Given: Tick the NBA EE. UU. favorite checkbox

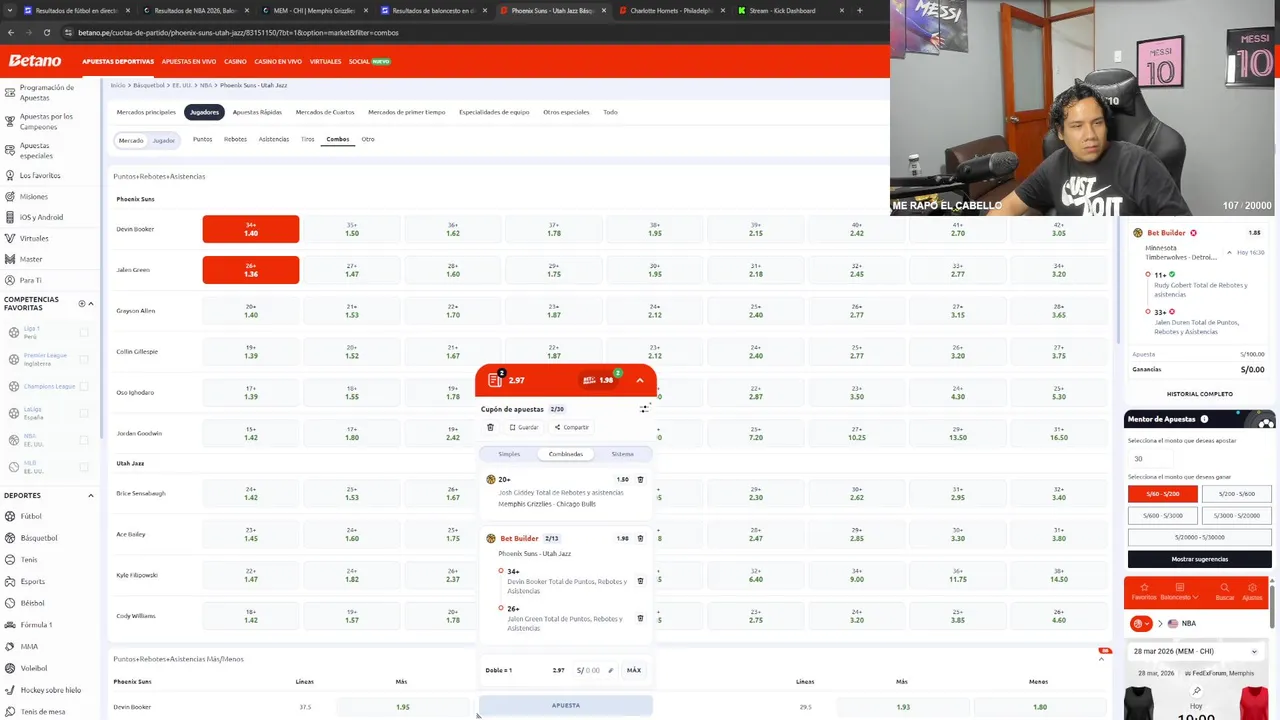Looking at the screenshot, I should (x=84, y=440).
